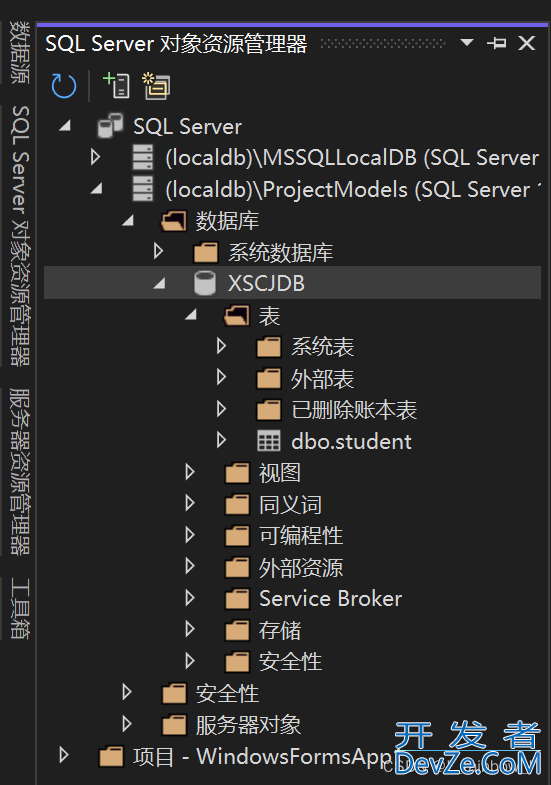
Task: Expand the 系统表 folder
Action: pyautogui.click(x=221, y=346)
